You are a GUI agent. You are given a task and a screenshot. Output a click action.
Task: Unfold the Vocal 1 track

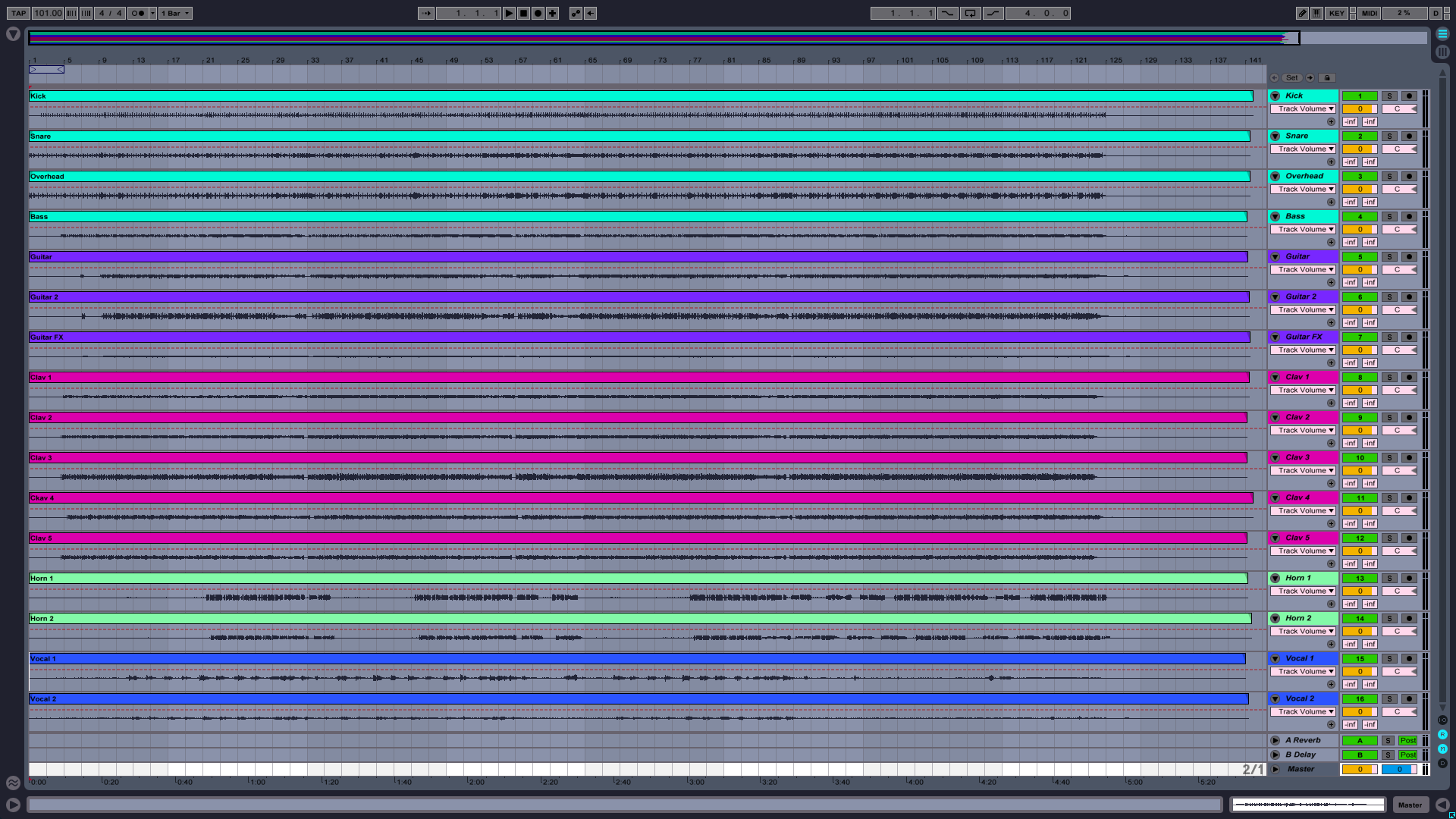coord(1276,658)
